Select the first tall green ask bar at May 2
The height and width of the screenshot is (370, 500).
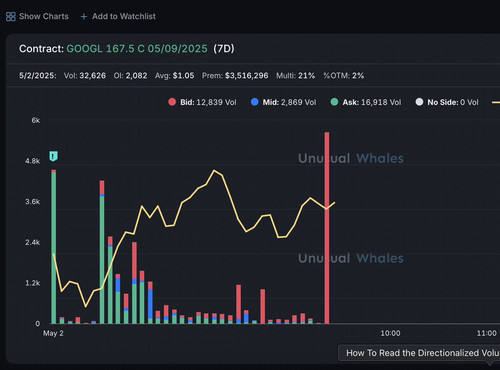[54, 248]
